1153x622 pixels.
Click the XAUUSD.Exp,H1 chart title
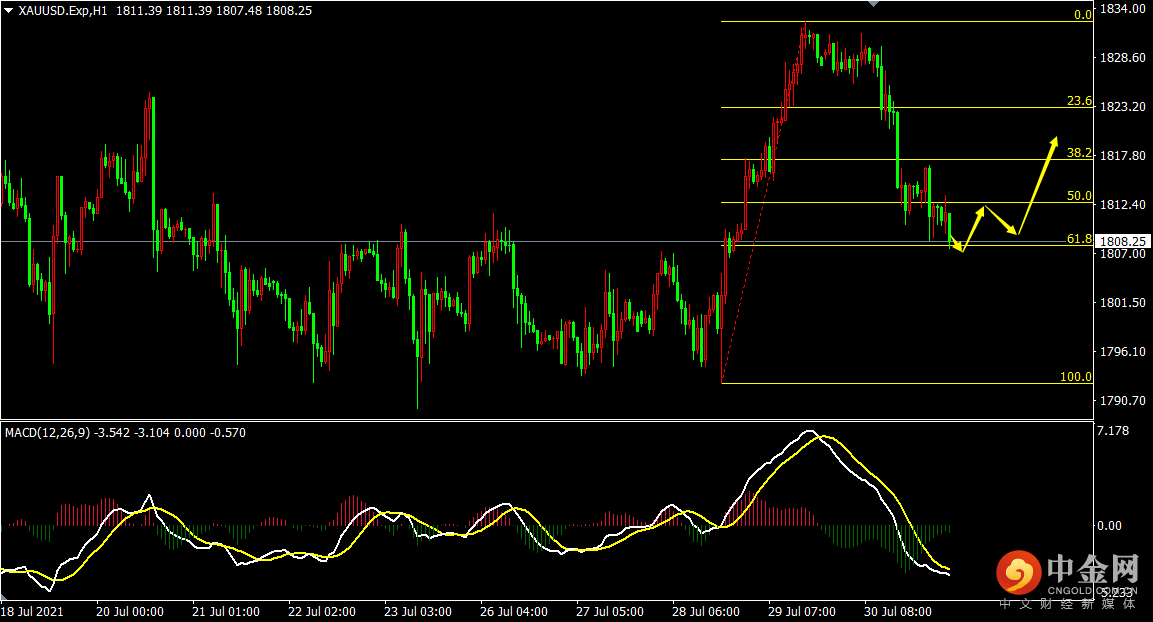click(63, 11)
